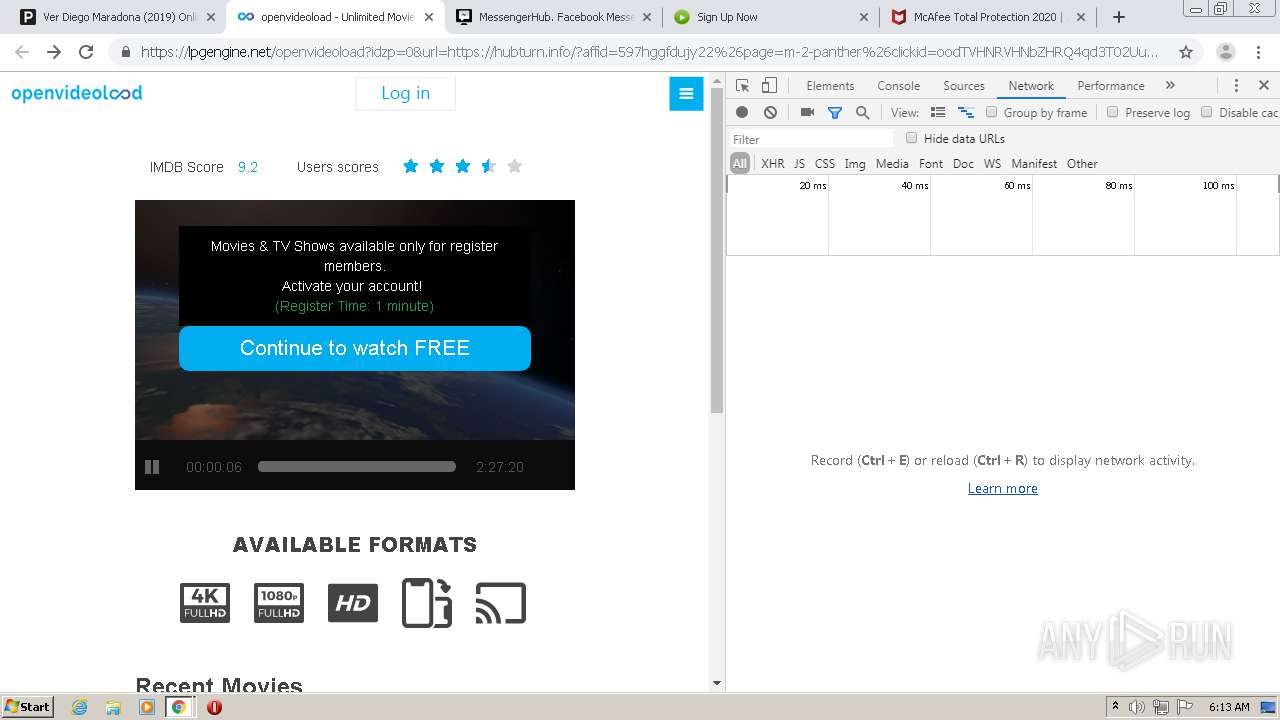Viewport: 1280px width, 720px height.
Task: Seek within the video progress bar
Action: (x=357, y=466)
